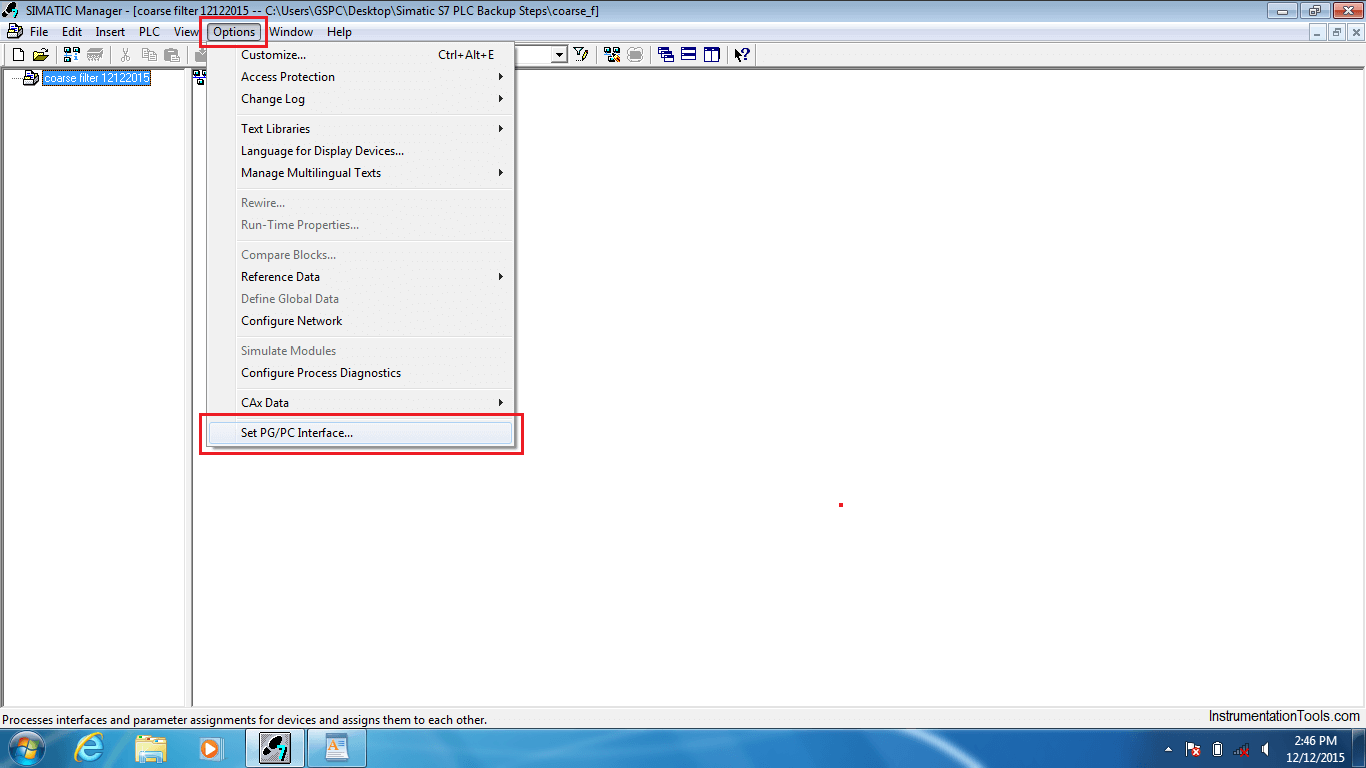The height and width of the screenshot is (768, 1366).
Task: Click the greyed Simulation toolbar icon
Action: pos(635,55)
